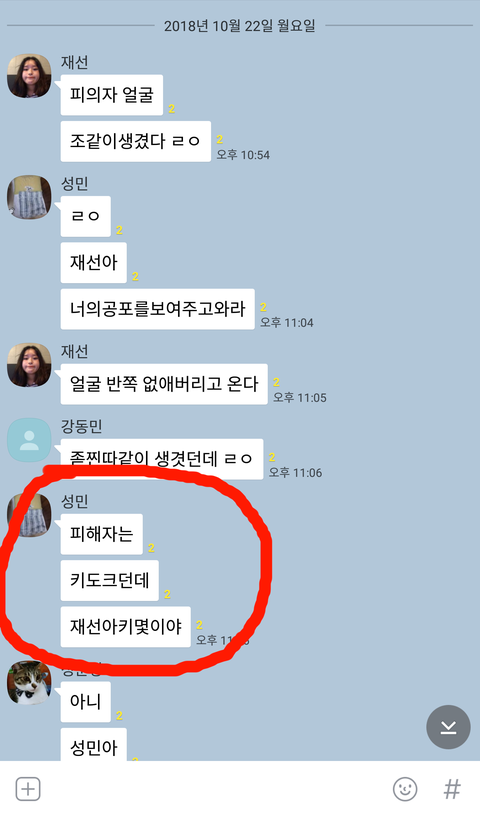Tap 강동민's default avatar icon

29,440
